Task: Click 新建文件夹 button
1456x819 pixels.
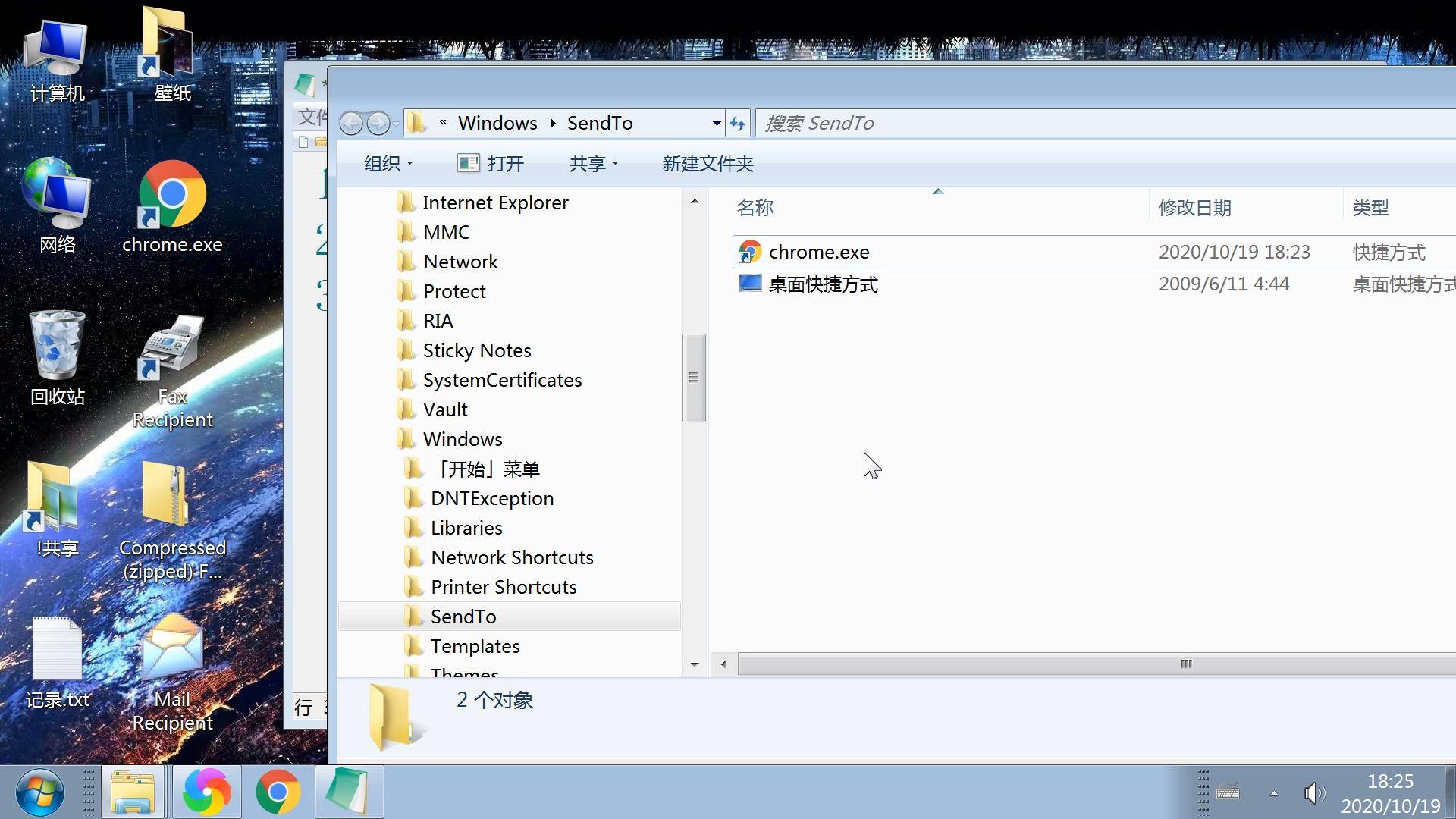Action: coord(708,164)
